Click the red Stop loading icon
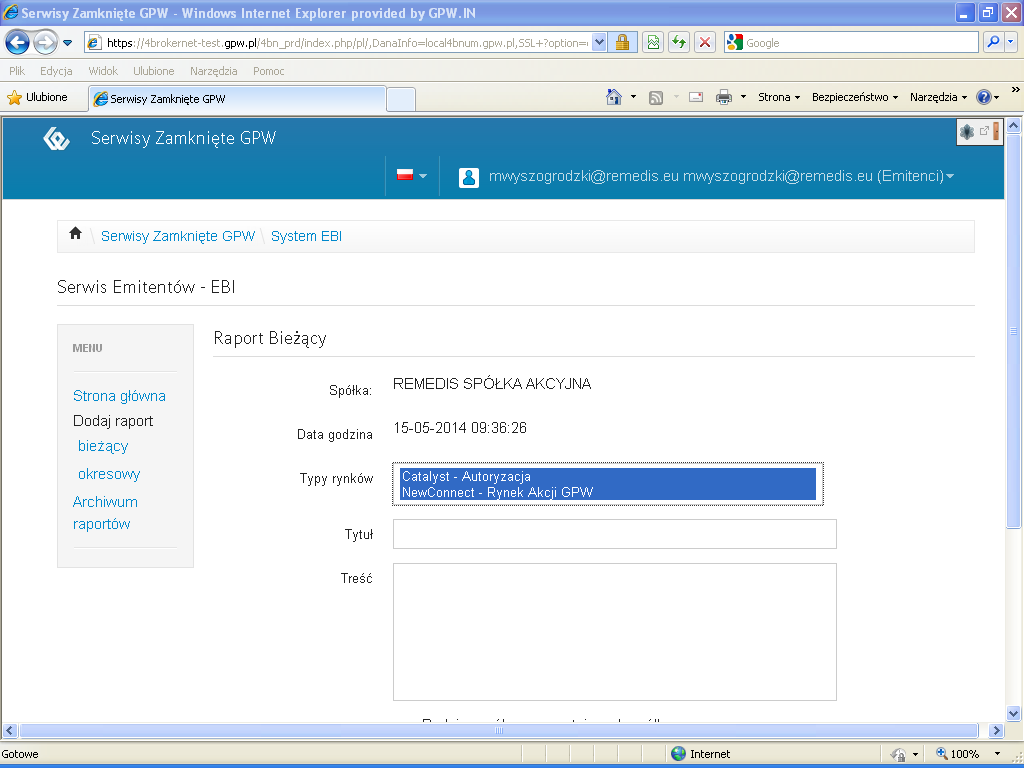The height and width of the screenshot is (768, 1024). (705, 43)
